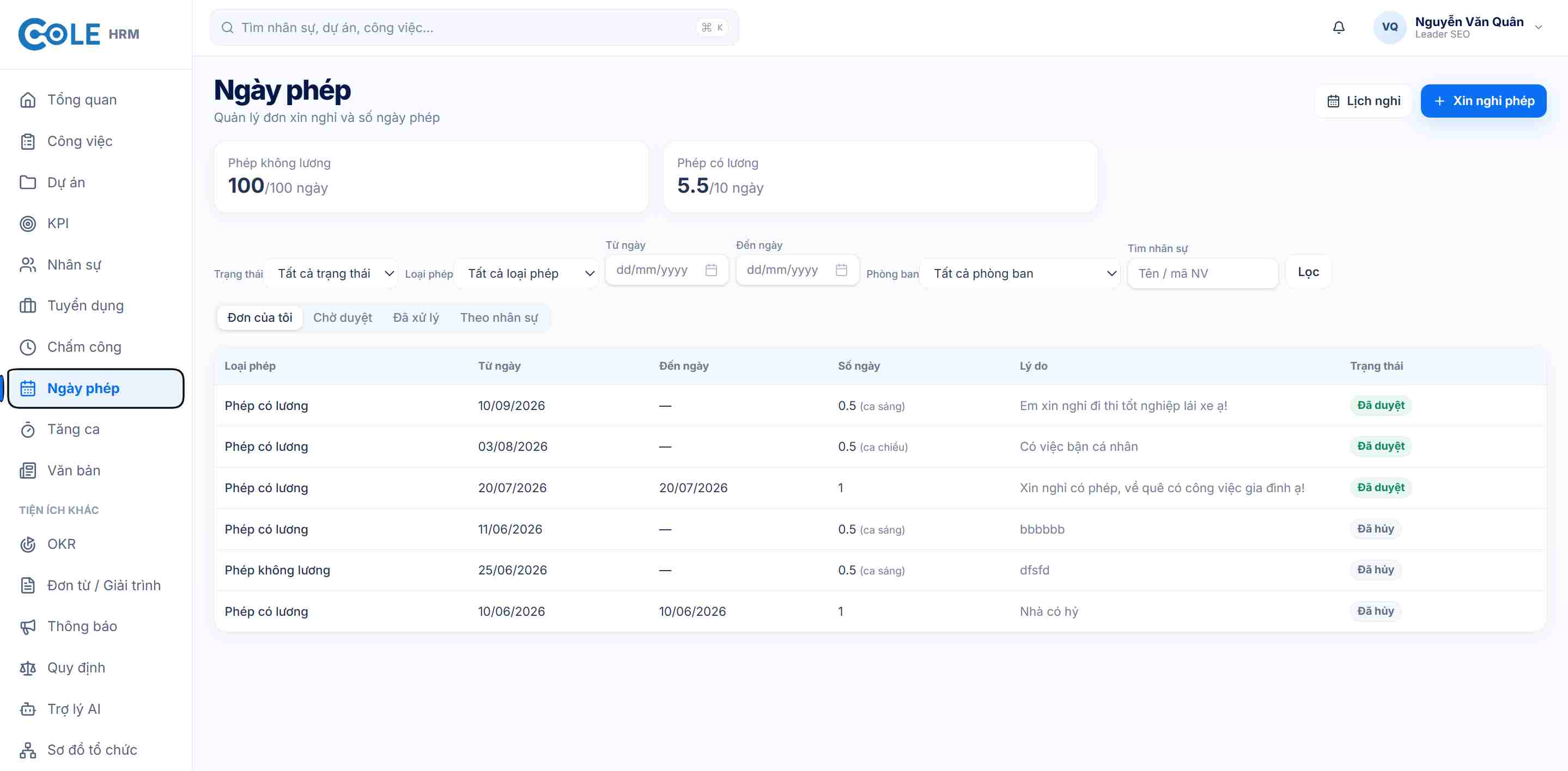Open the Dự án folder icon
The height and width of the screenshot is (771, 1568).
point(28,182)
